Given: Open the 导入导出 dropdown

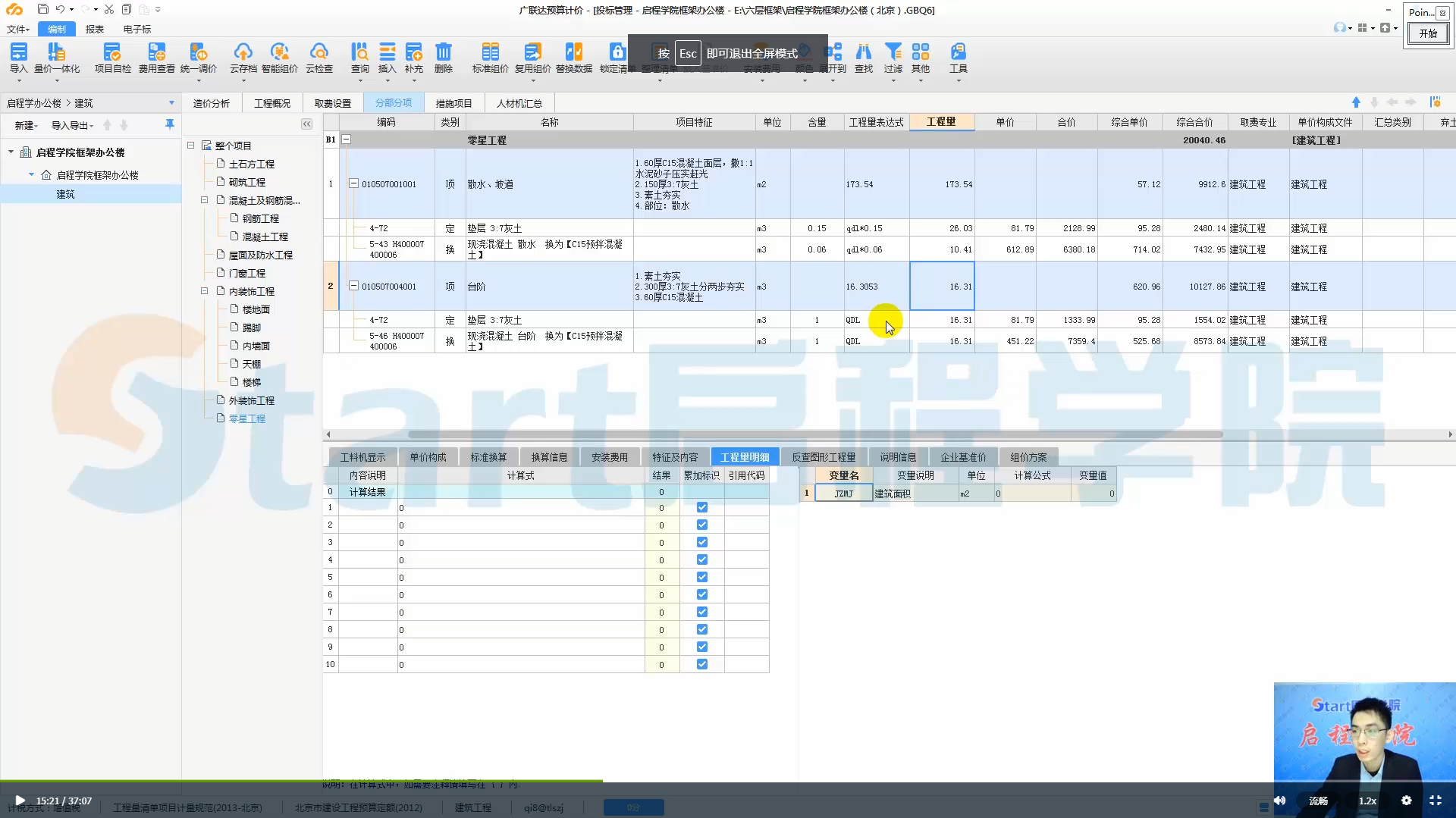Looking at the screenshot, I should [x=72, y=125].
